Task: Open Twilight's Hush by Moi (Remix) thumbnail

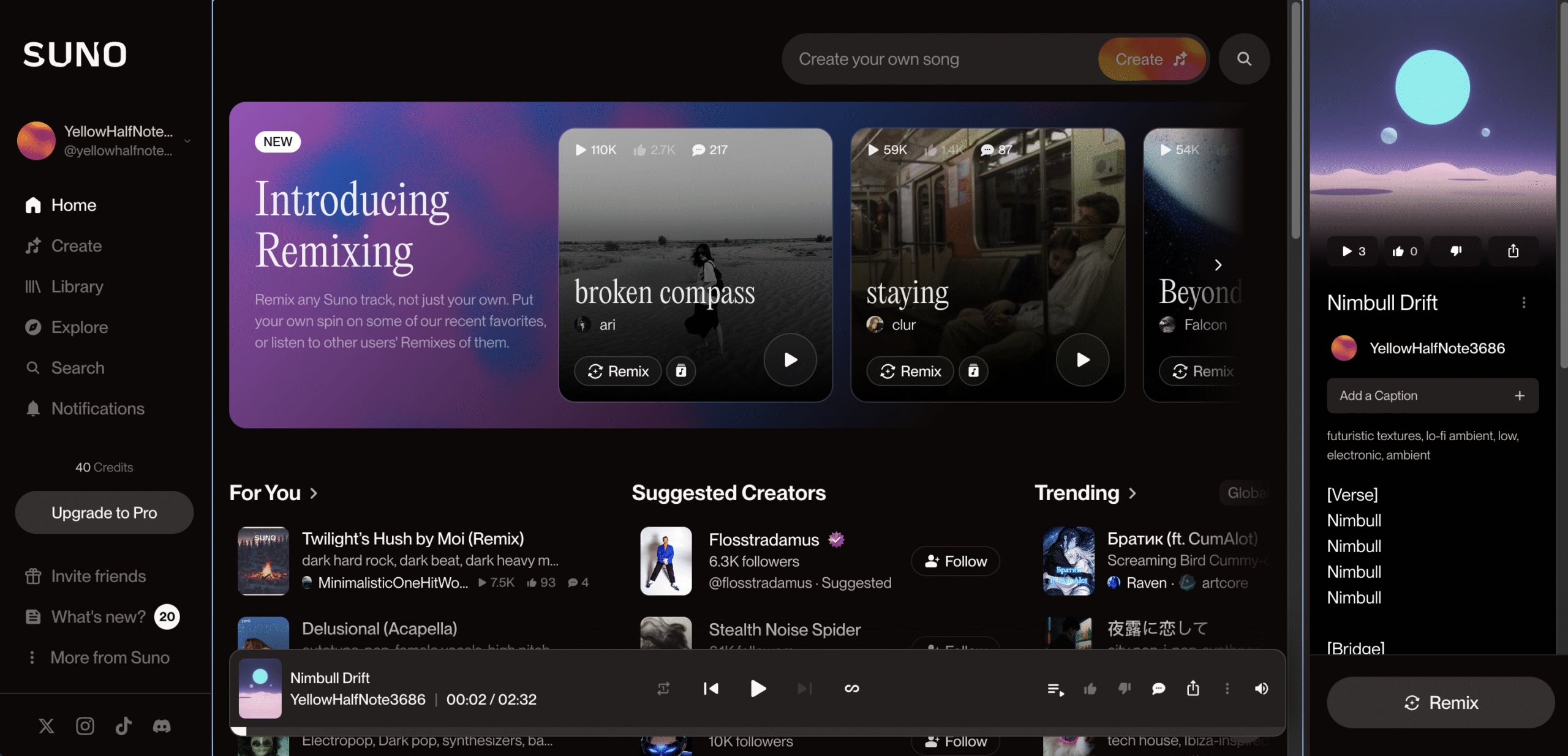Action: click(x=263, y=561)
